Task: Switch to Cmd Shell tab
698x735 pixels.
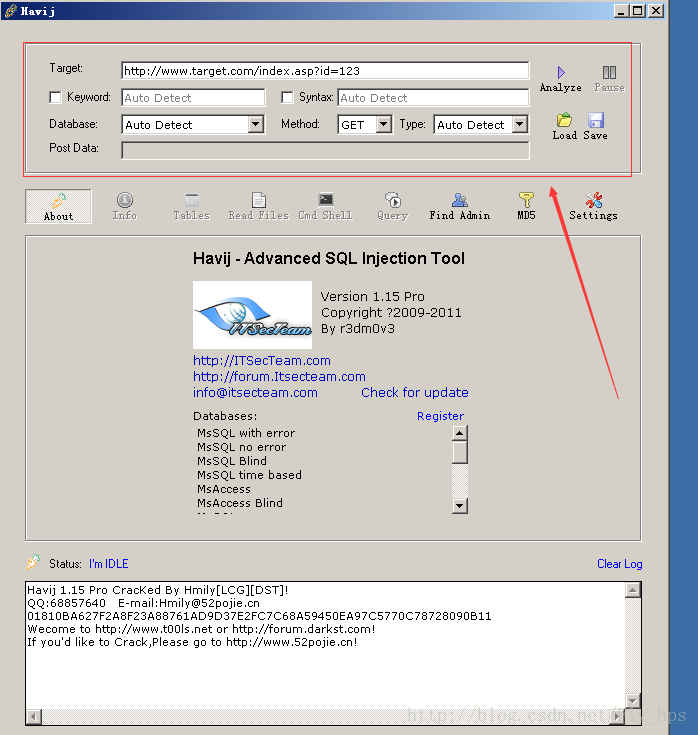Action: (326, 206)
